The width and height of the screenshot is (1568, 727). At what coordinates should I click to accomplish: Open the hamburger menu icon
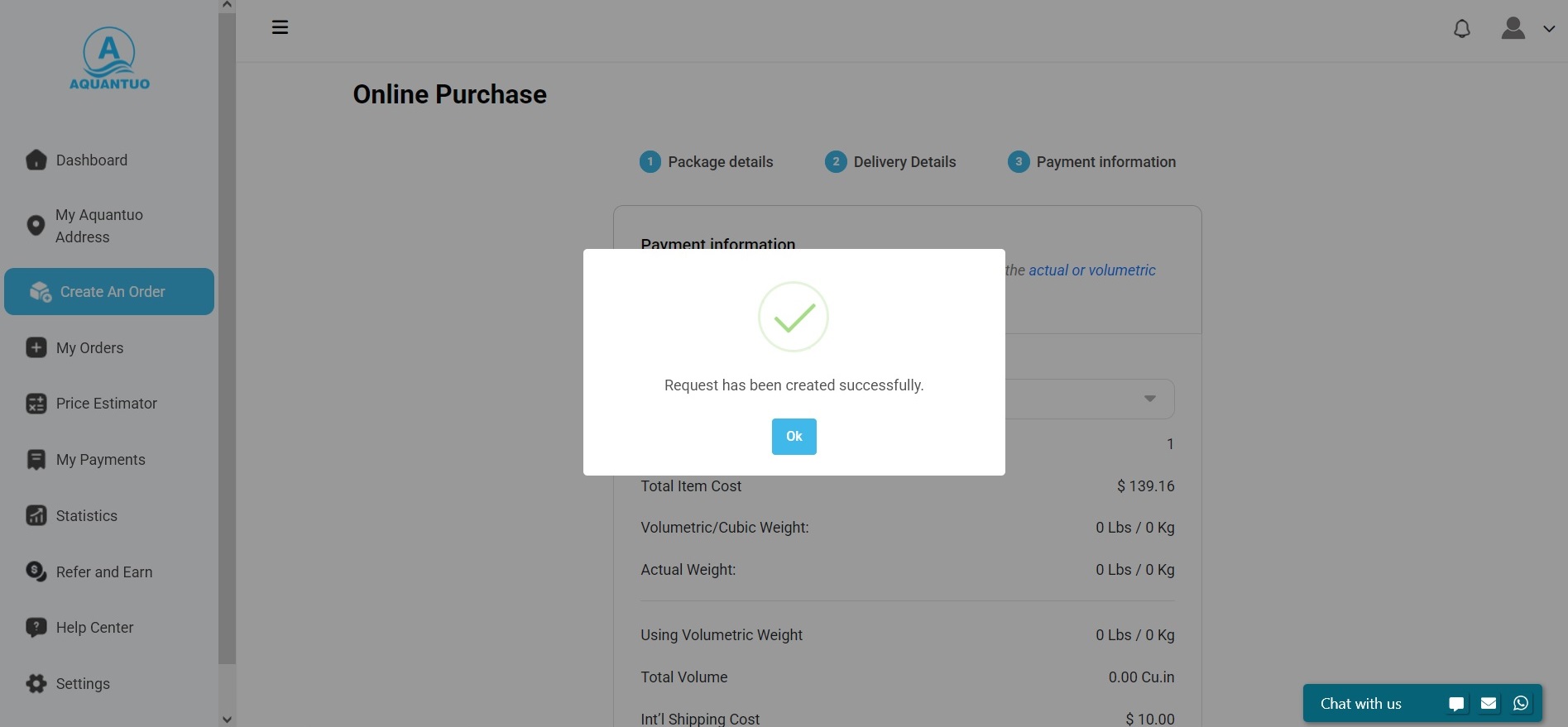point(280,27)
